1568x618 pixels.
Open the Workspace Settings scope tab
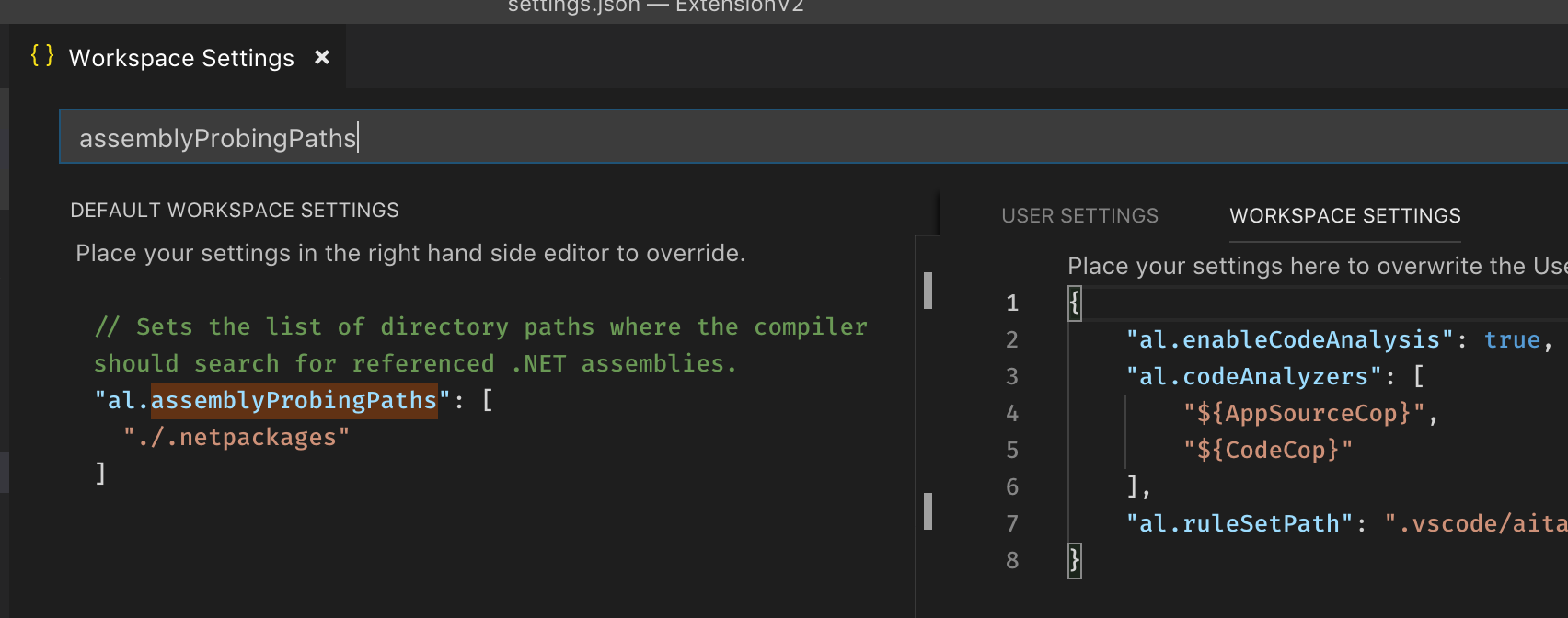tap(1345, 216)
